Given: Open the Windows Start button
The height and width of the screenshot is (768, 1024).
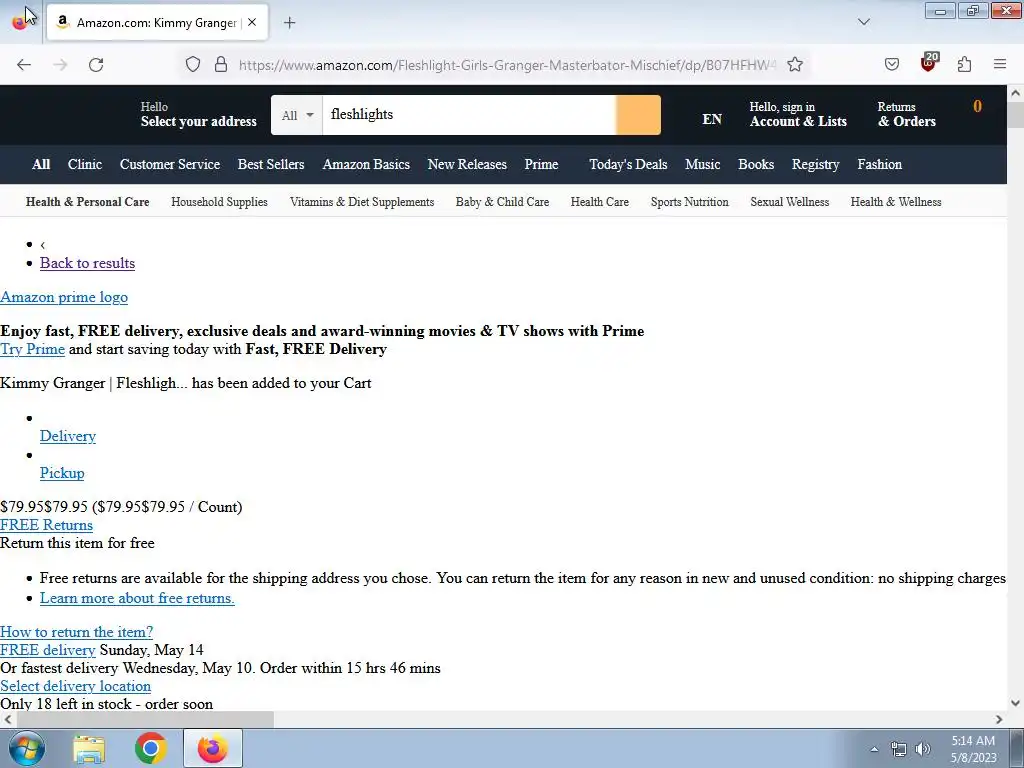Looking at the screenshot, I should (26, 748).
